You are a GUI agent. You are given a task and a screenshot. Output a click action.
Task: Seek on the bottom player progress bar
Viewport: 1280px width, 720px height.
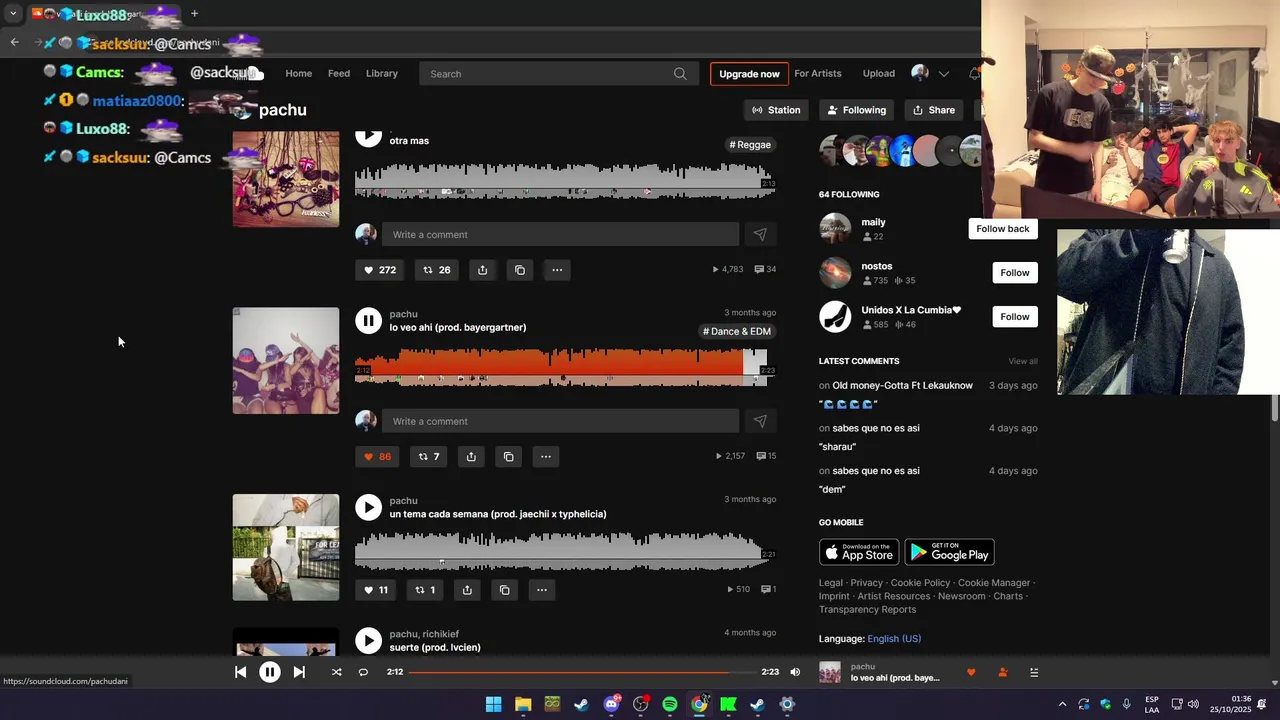pyautogui.click(x=582, y=672)
